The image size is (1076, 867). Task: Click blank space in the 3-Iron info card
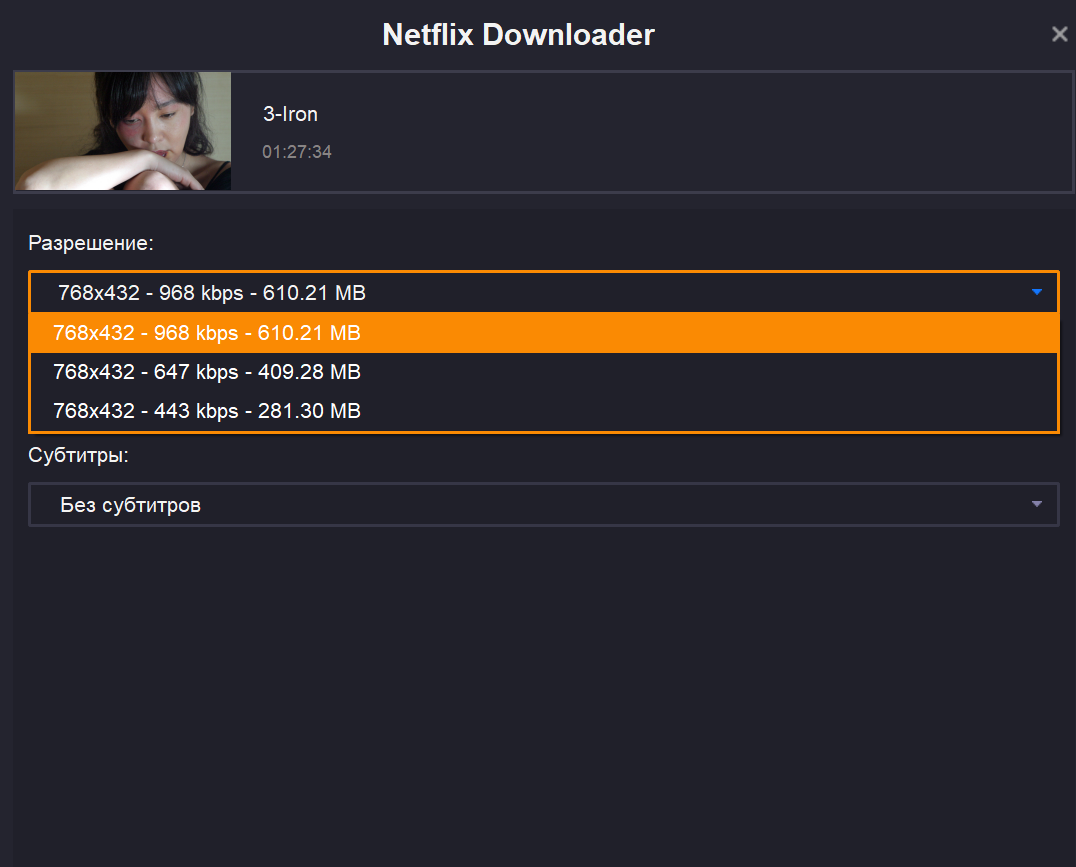tap(700, 131)
